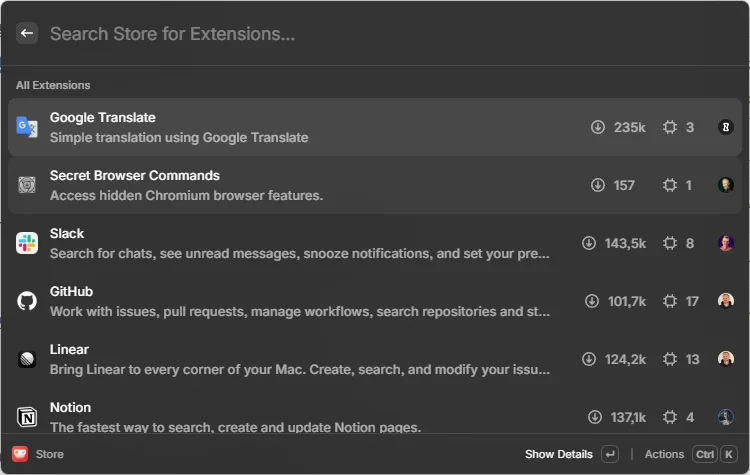Click Notion download count icon

(x=595, y=417)
